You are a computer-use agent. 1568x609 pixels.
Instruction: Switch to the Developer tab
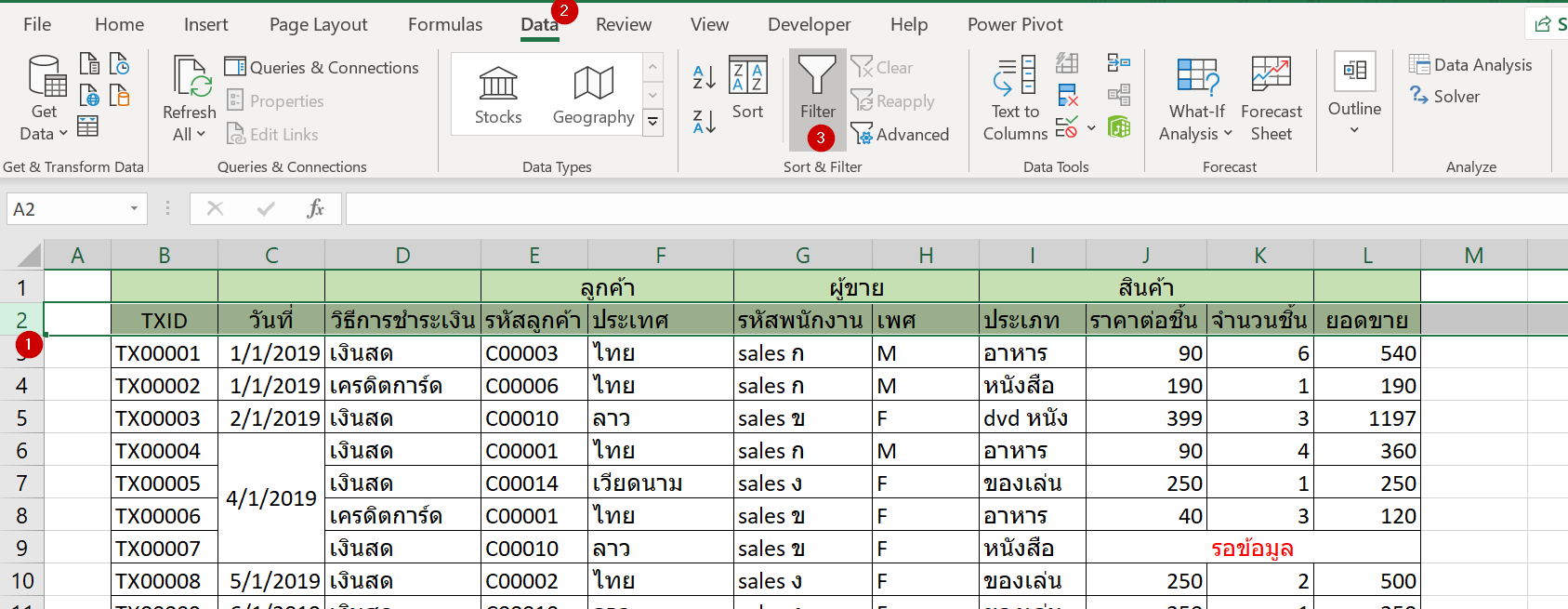tap(809, 24)
